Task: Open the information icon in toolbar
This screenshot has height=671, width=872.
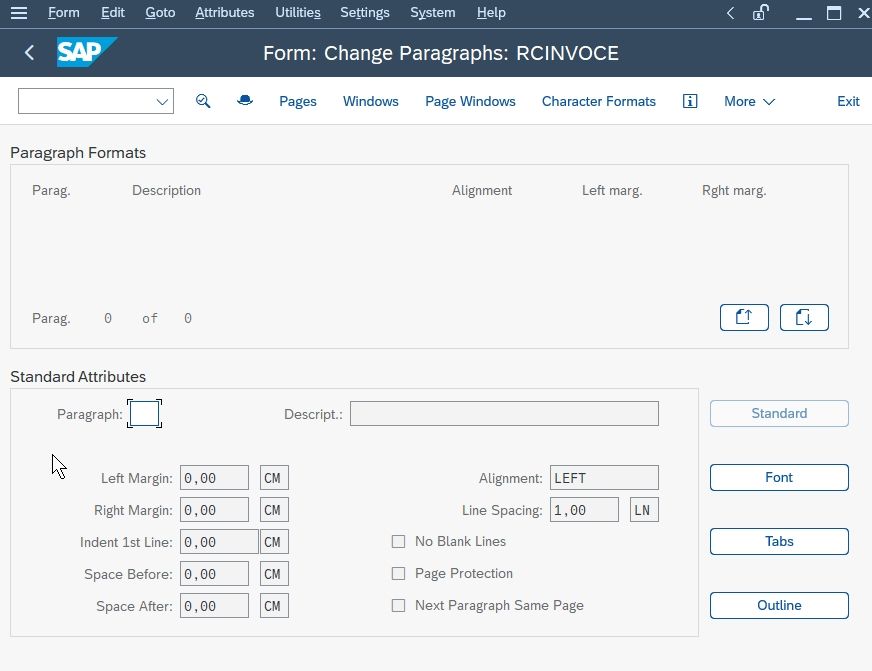Action: 690,101
